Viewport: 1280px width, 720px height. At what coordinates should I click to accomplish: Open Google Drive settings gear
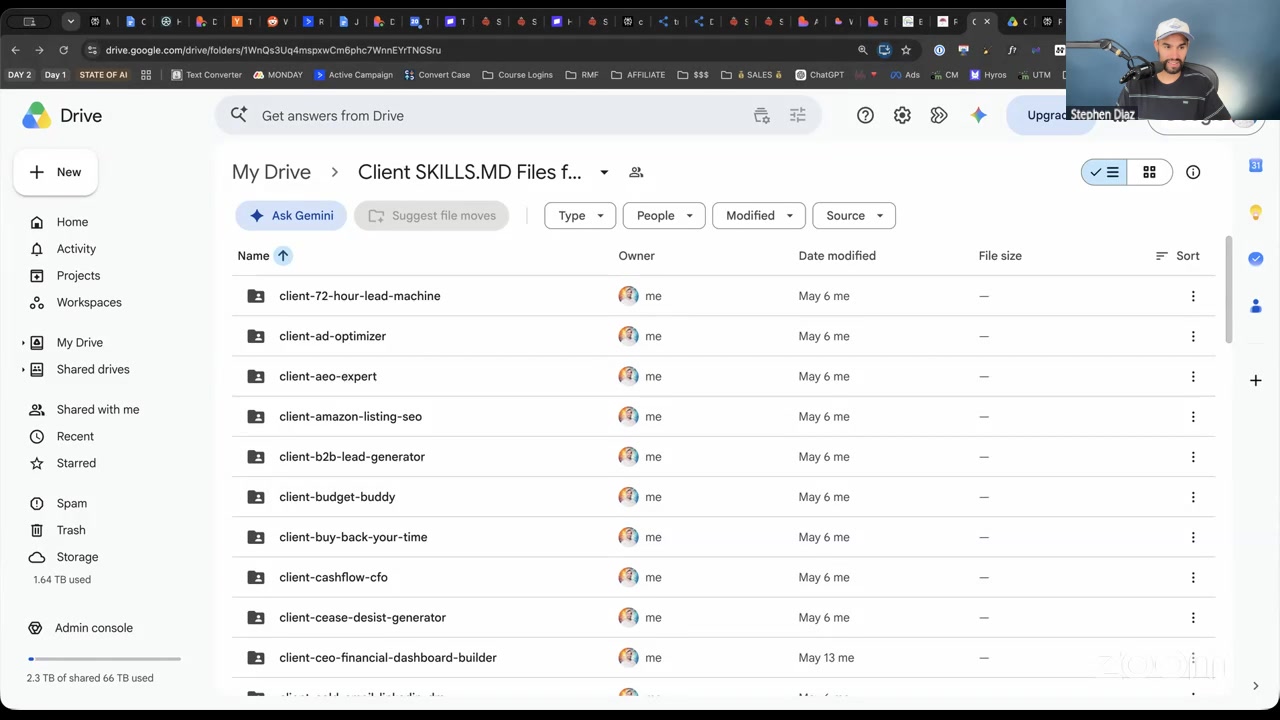point(902,116)
